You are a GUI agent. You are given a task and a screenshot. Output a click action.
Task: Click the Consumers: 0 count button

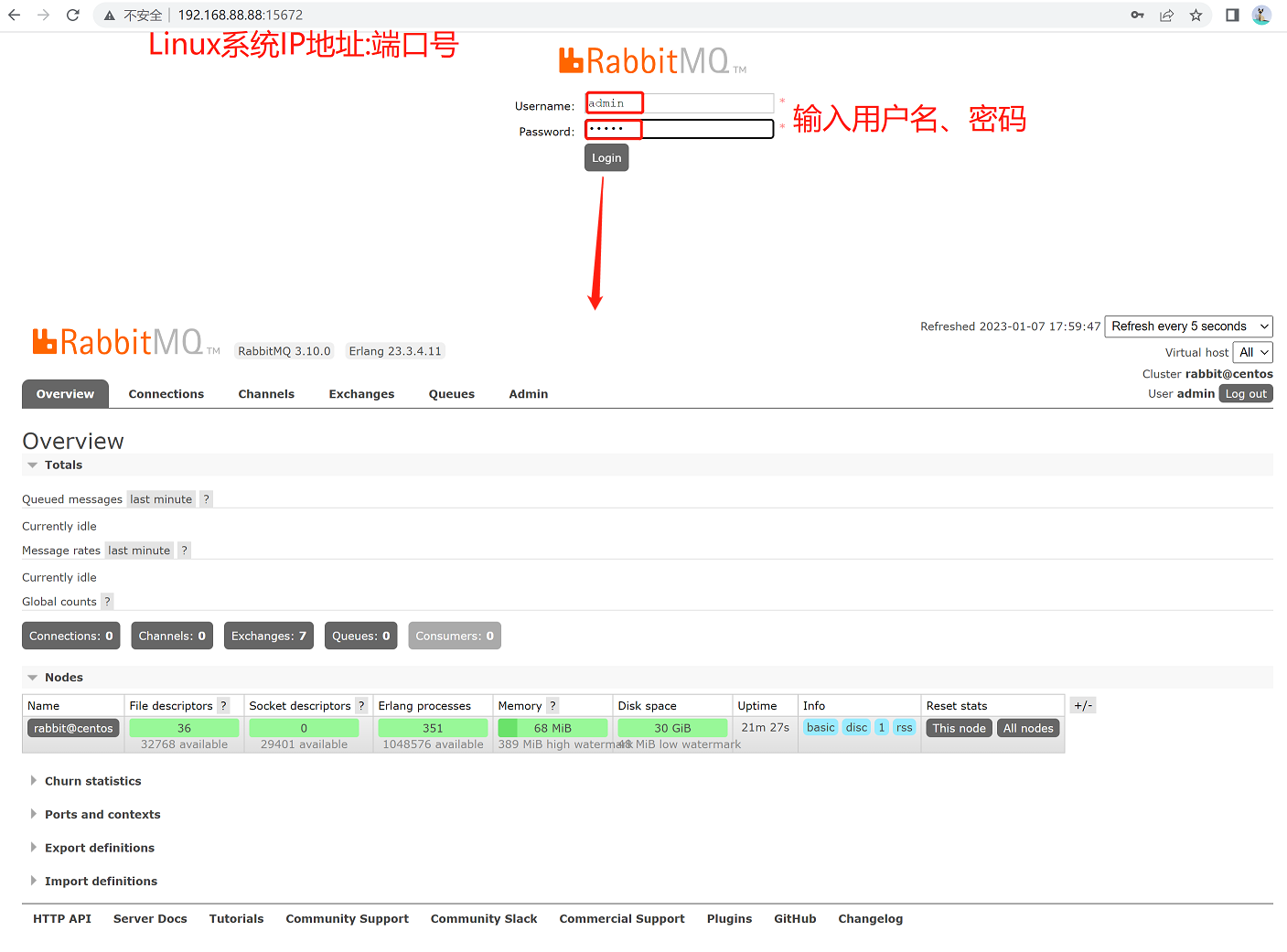pos(455,636)
